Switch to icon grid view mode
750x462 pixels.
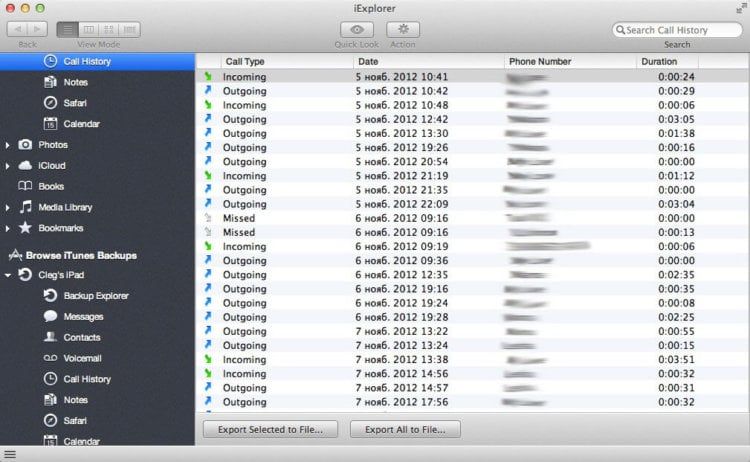(109, 30)
